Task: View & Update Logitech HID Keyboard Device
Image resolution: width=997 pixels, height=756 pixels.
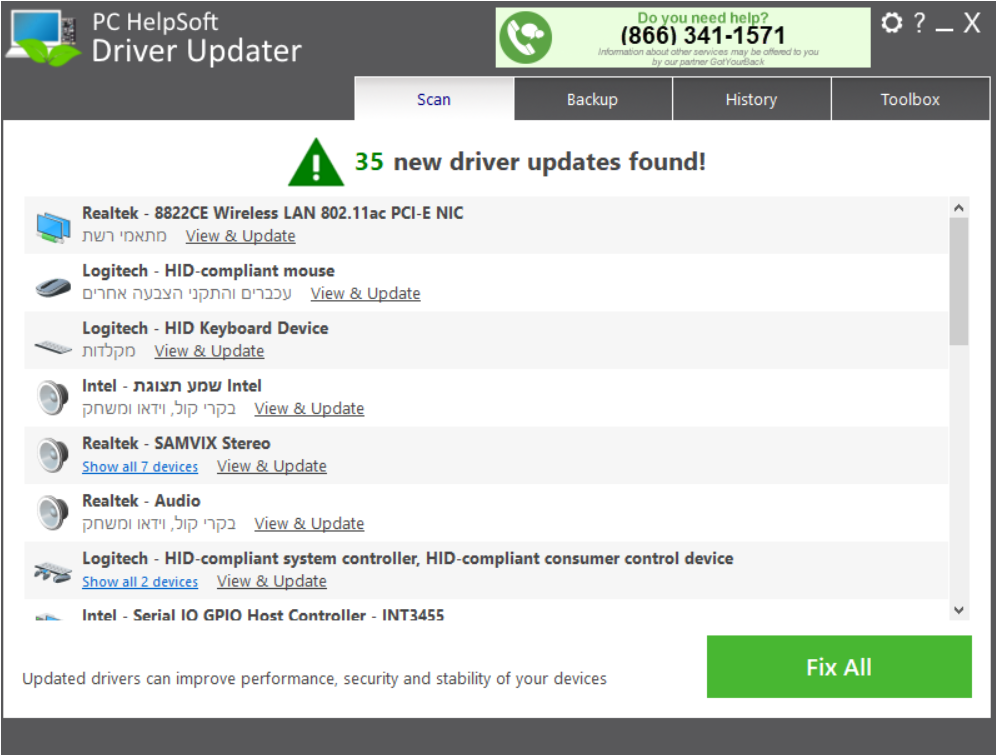Action: tap(209, 351)
